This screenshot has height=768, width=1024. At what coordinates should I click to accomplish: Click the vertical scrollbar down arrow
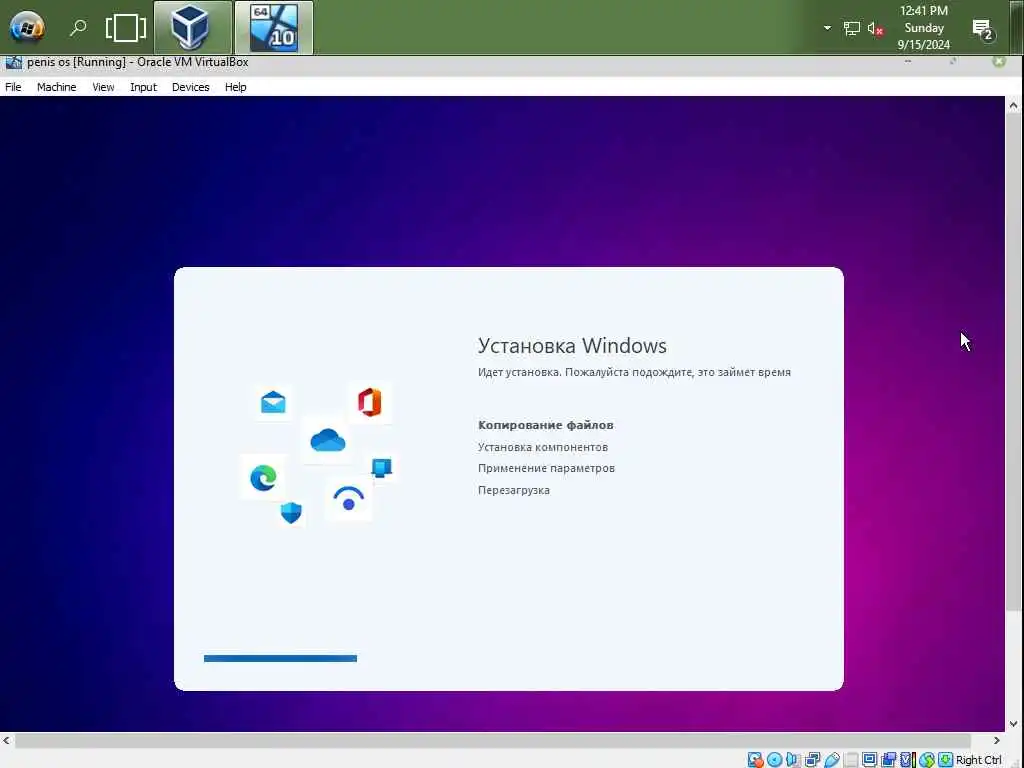pyautogui.click(x=1014, y=724)
